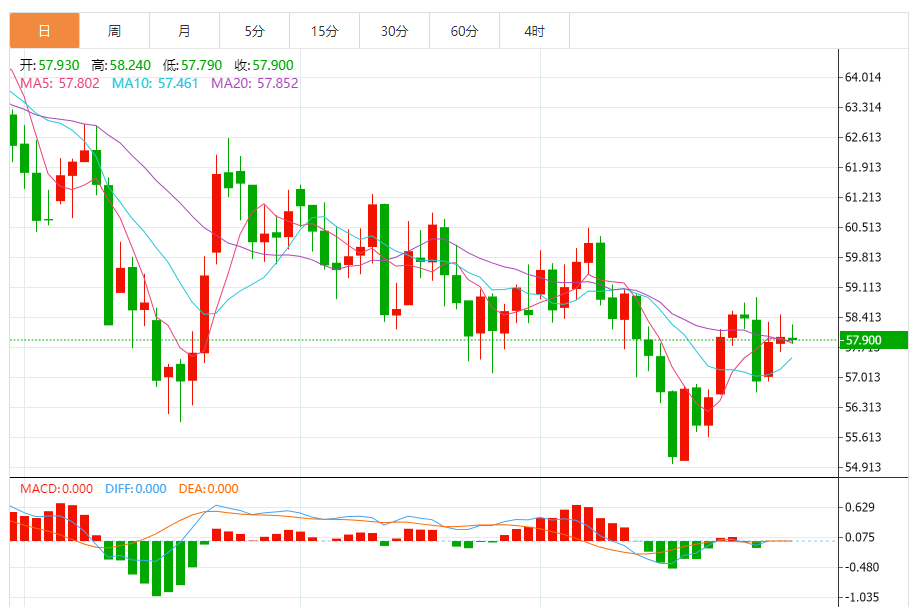Open the 5分 timeframe tab
This screenshot has height=607, width=914.
point(254,31)
